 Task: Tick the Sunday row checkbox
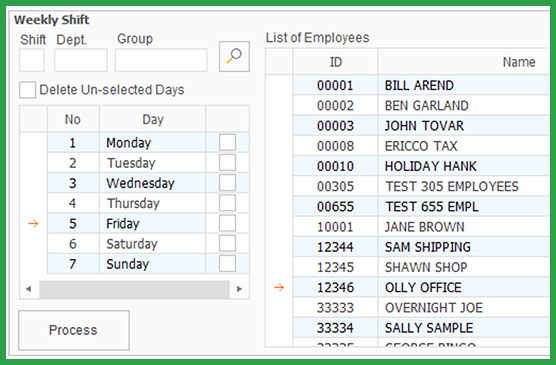click(227, 264)
